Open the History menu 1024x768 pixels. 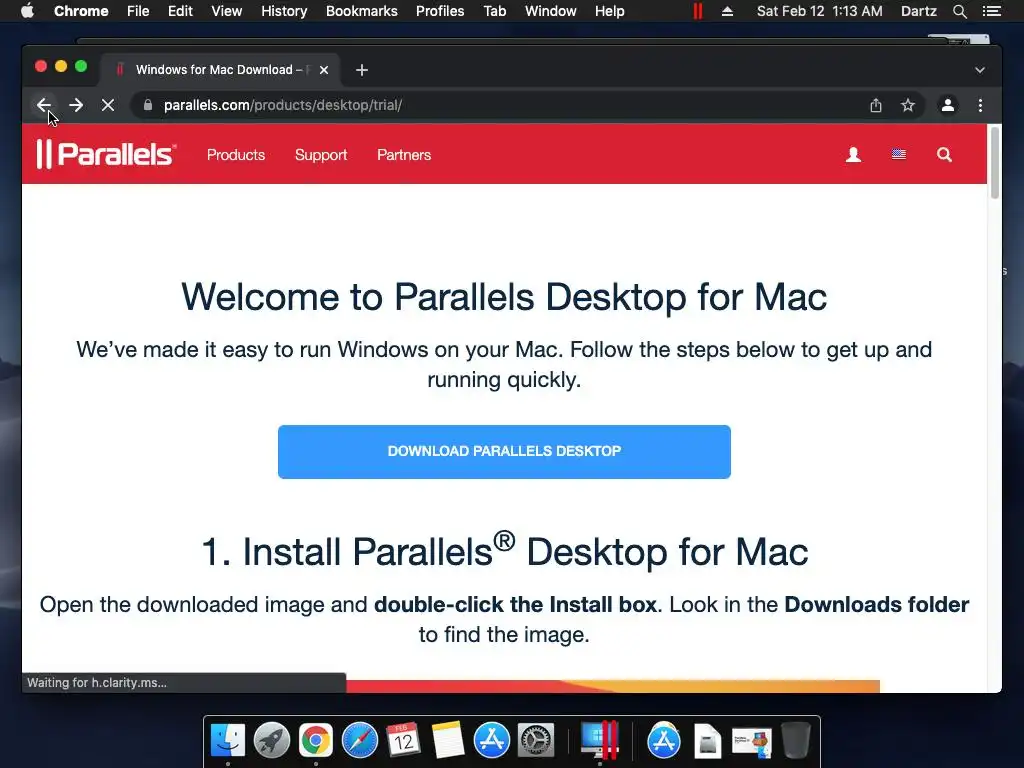click(x=284, y=11)
